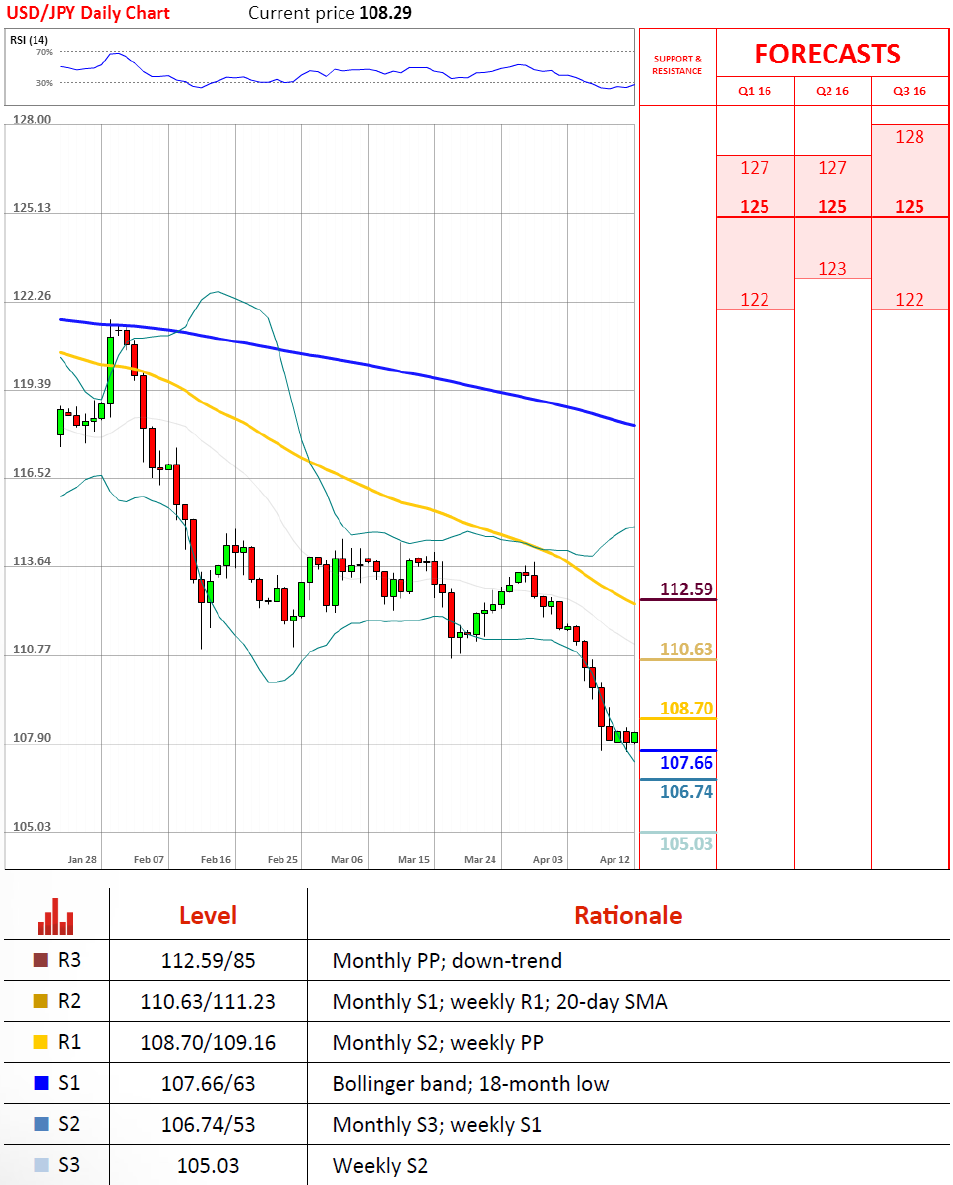This screenshot has width=953, height=1185.
Task: Click the 106.74/53 level cell
Action: click(208, 1125)
